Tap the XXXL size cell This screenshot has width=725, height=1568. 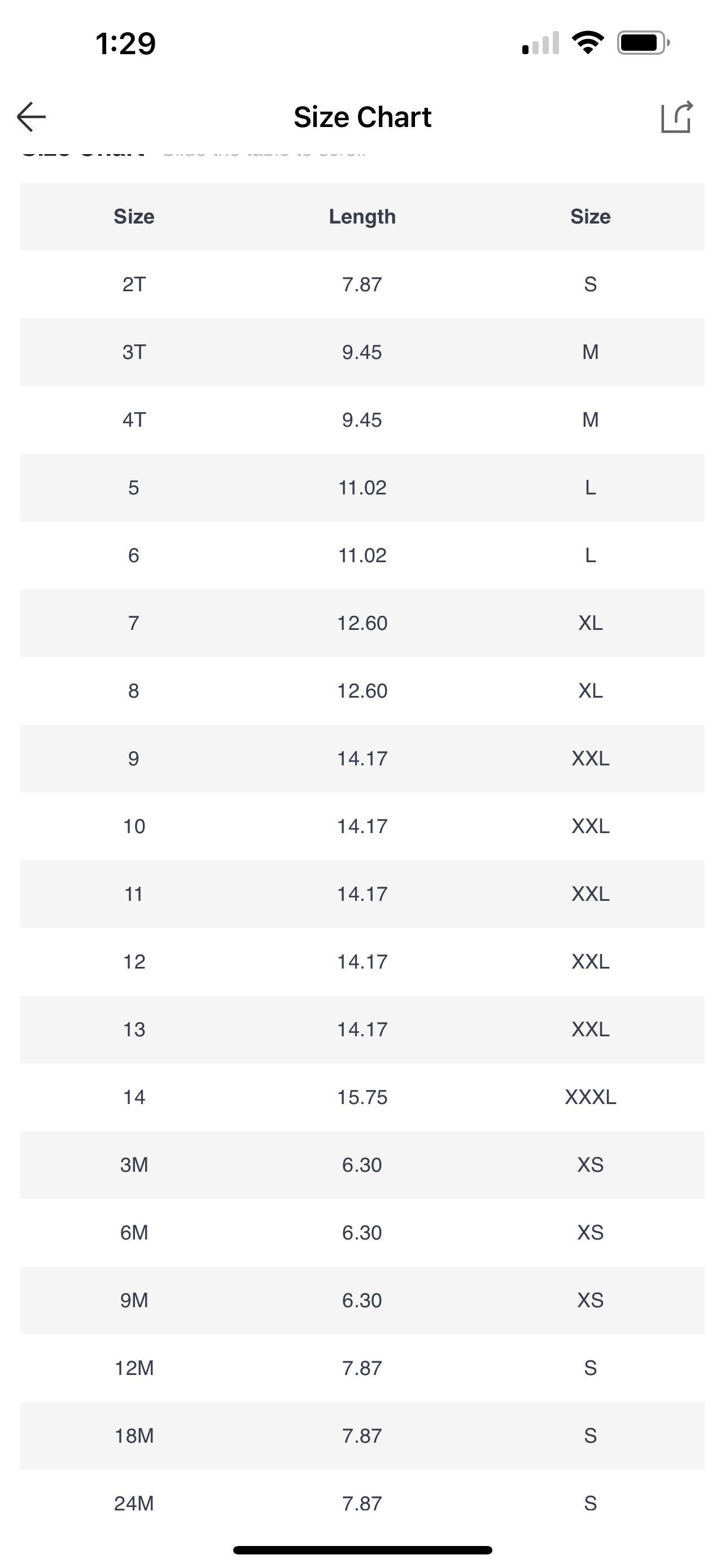click(591, 1097)
